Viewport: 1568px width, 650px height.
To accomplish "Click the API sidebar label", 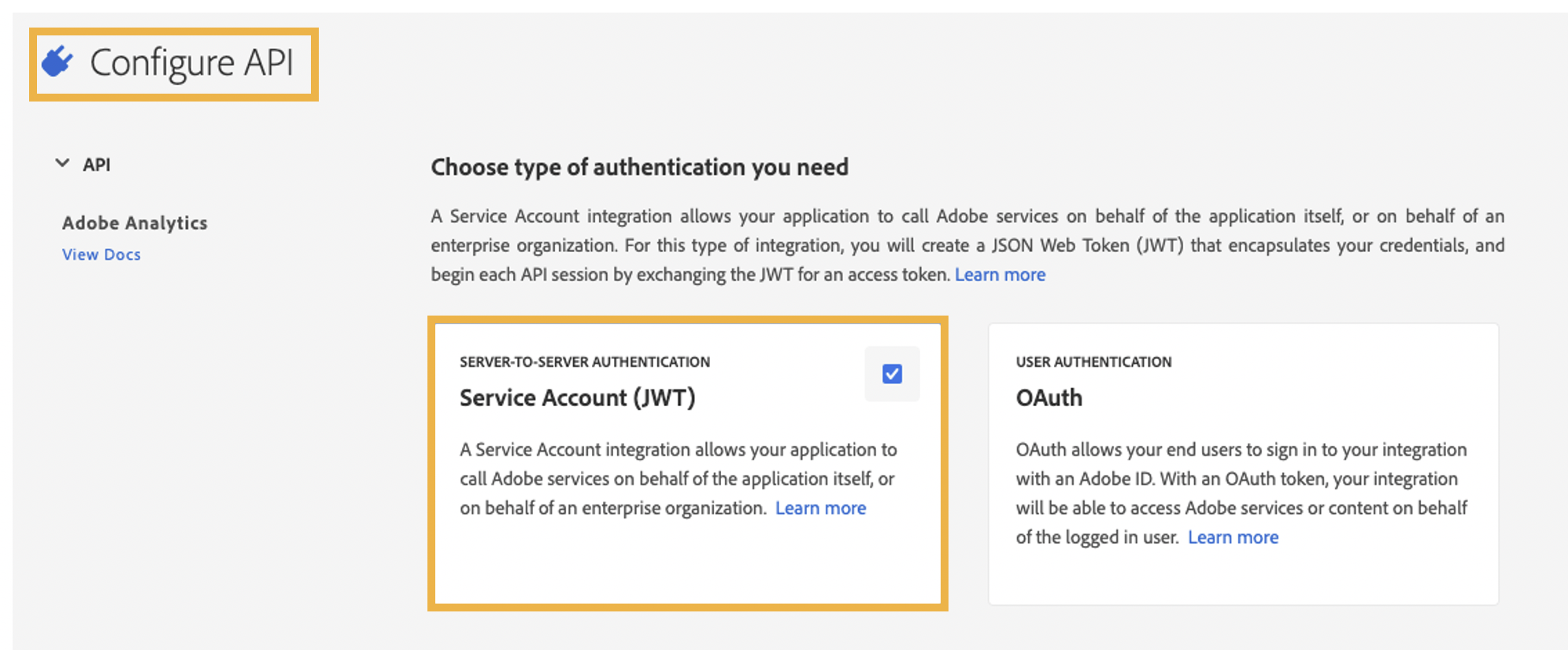I will [x=97, y=164].
